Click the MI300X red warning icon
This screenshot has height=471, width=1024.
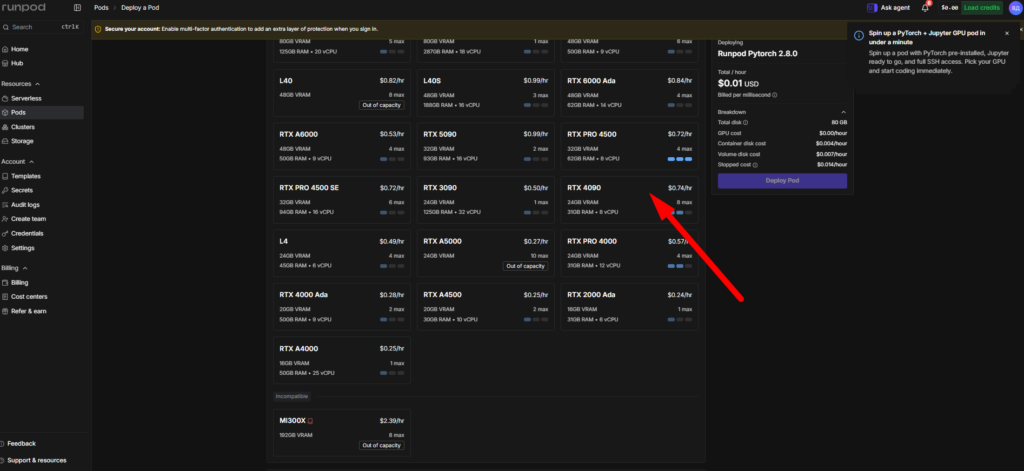pyautogui.click(x=311, y=421)
